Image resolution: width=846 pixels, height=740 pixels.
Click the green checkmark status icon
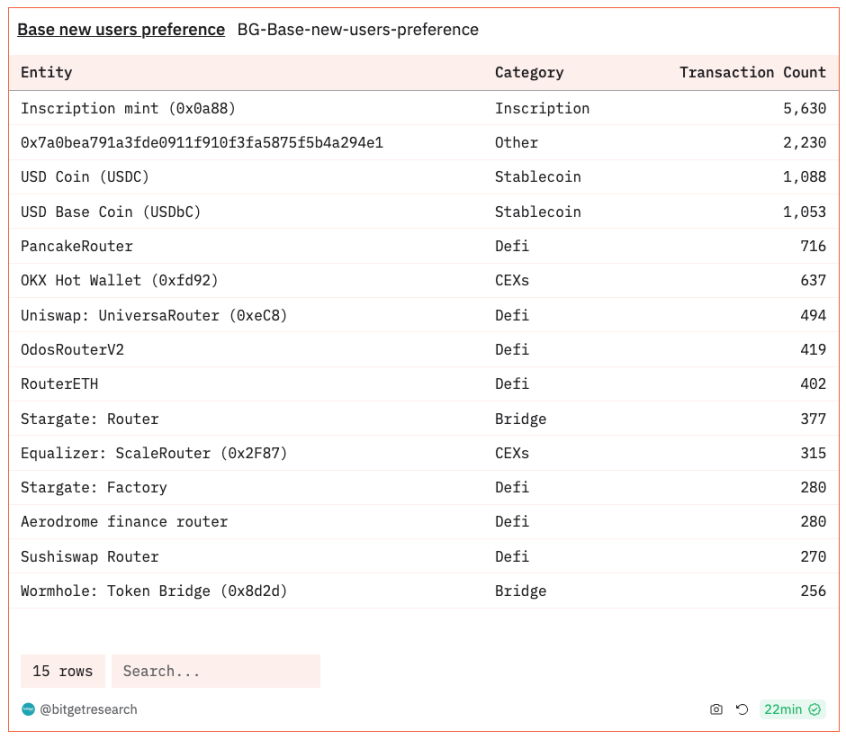815,710
